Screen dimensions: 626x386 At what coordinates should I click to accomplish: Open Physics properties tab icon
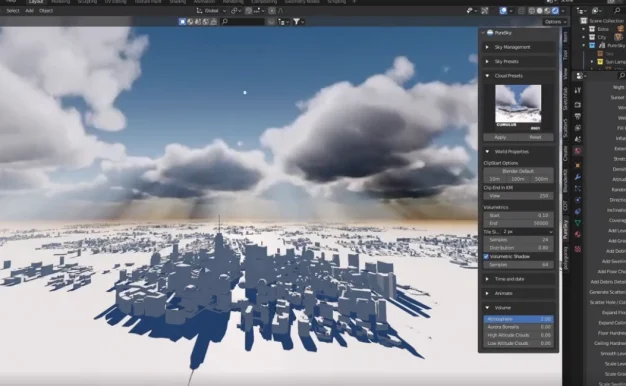coord(578,200)
